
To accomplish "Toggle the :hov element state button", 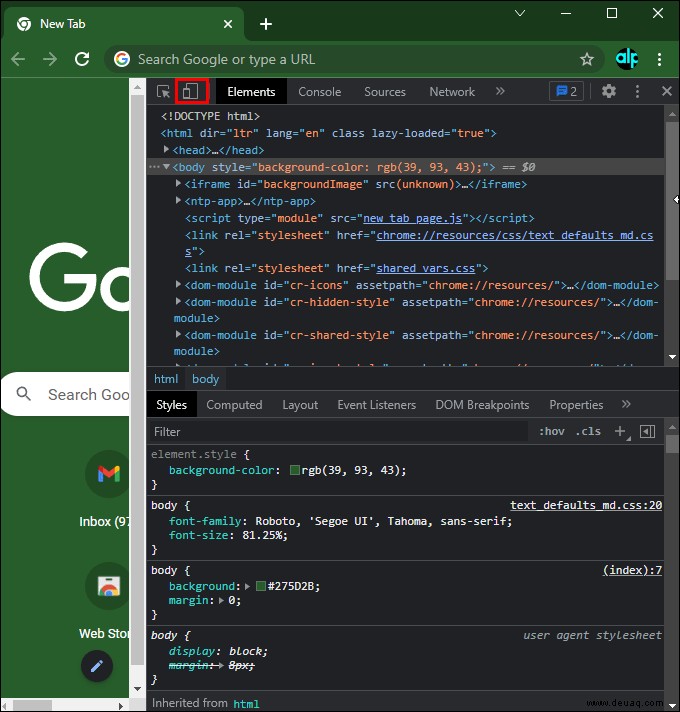I will click(552, 431).
